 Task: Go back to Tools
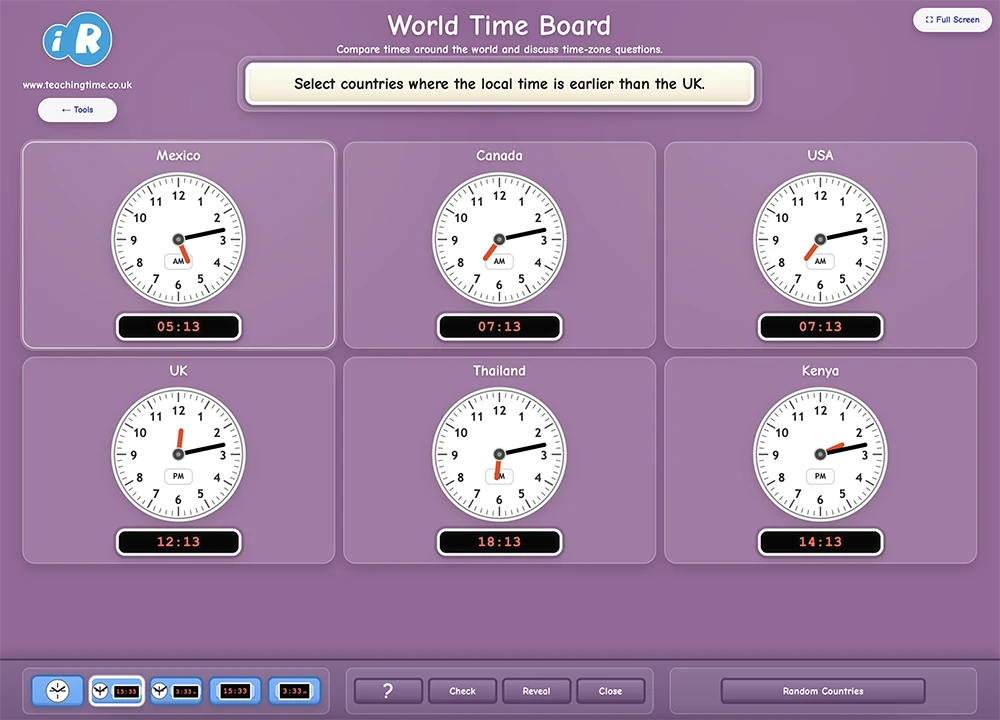coord(77,110)
